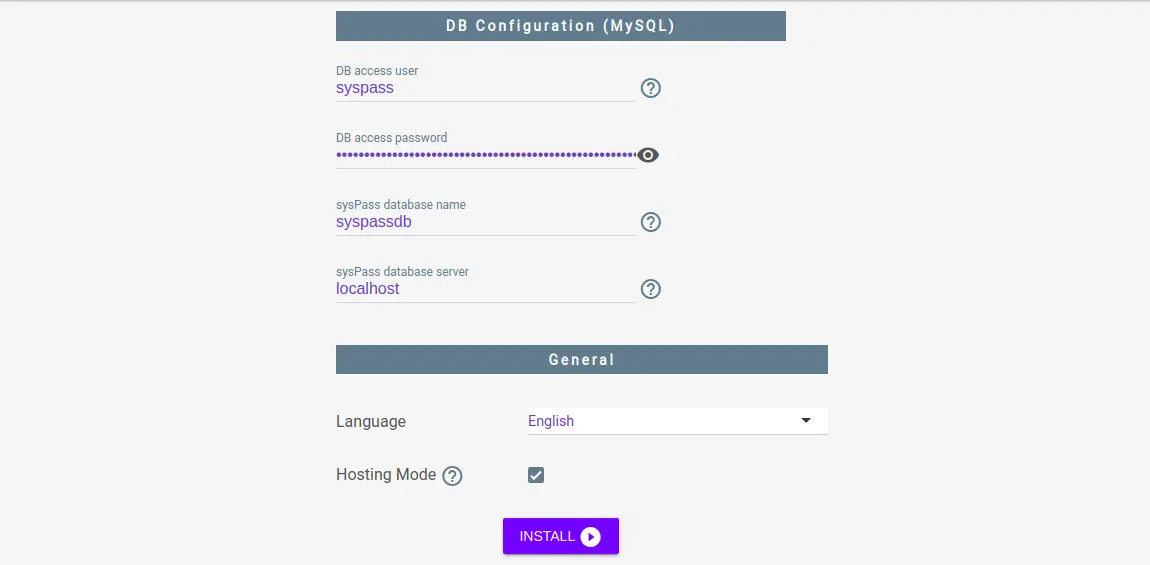Click into the localhost server field
This screenshot has width=1150, height=565.
[486, 289]
